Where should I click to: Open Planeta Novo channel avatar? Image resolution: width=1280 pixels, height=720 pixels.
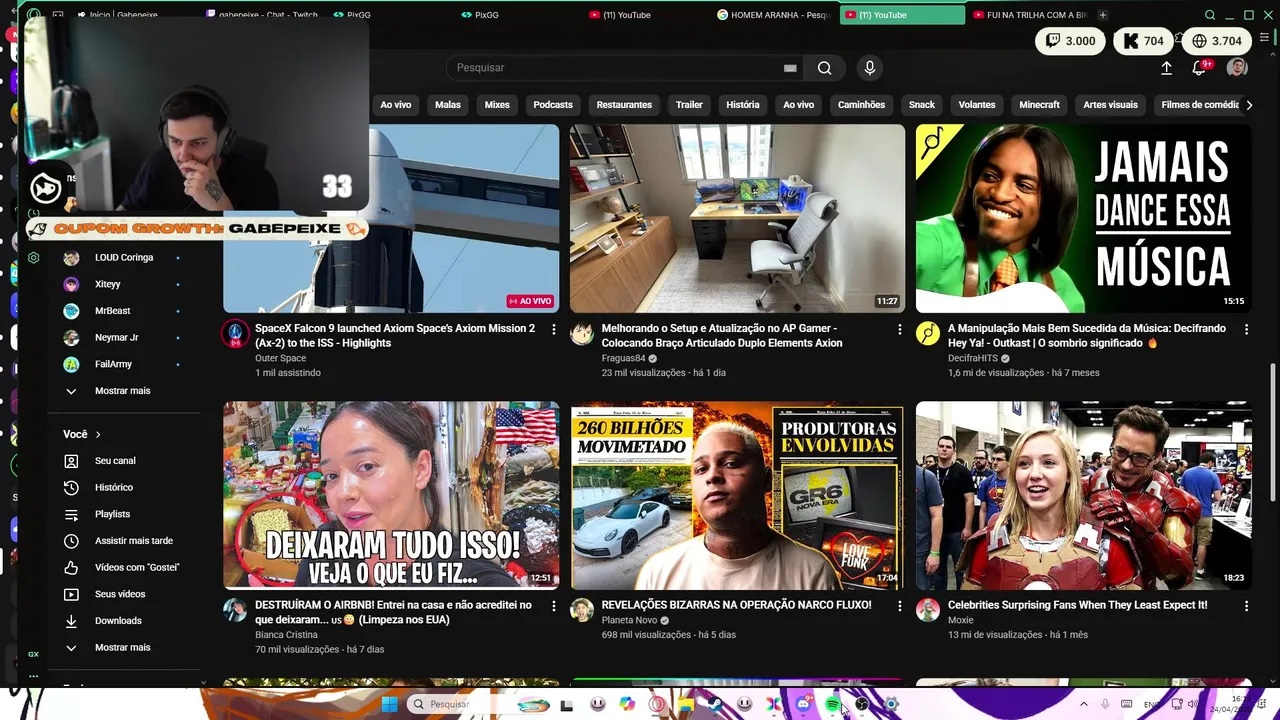pyautogui.click(x=582, y=611)
